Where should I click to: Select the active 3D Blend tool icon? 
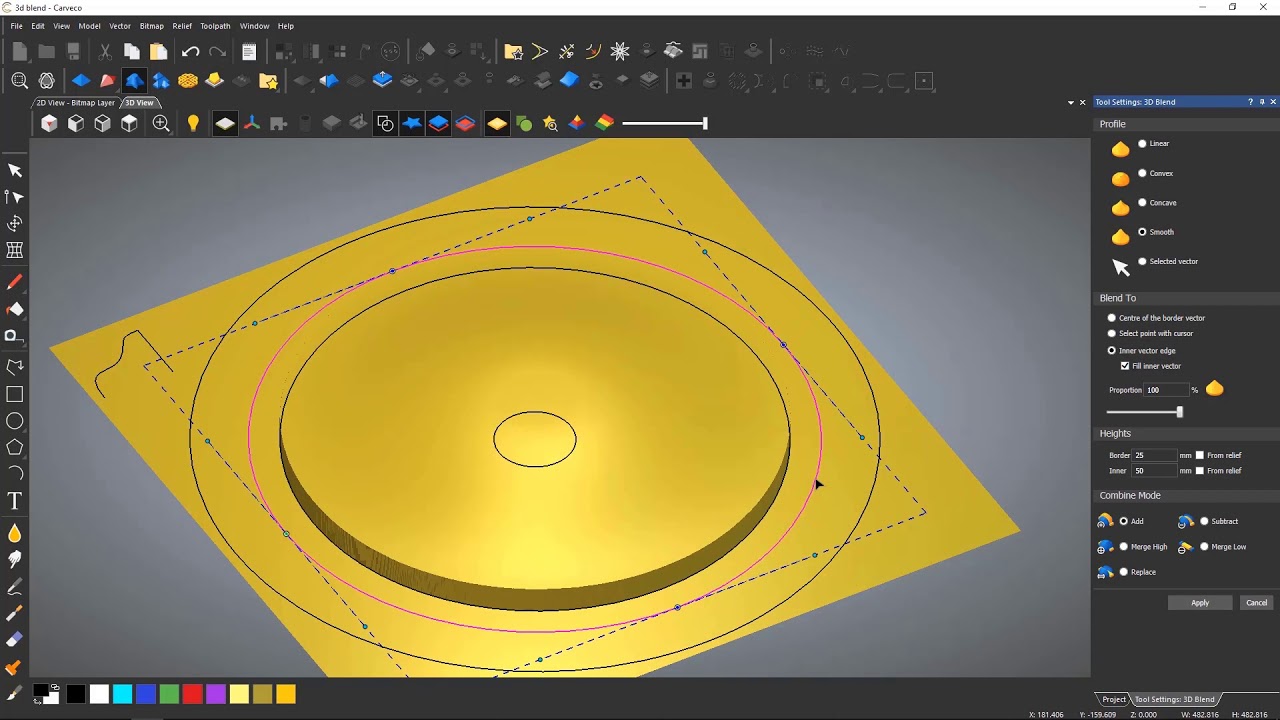[134, 81]
